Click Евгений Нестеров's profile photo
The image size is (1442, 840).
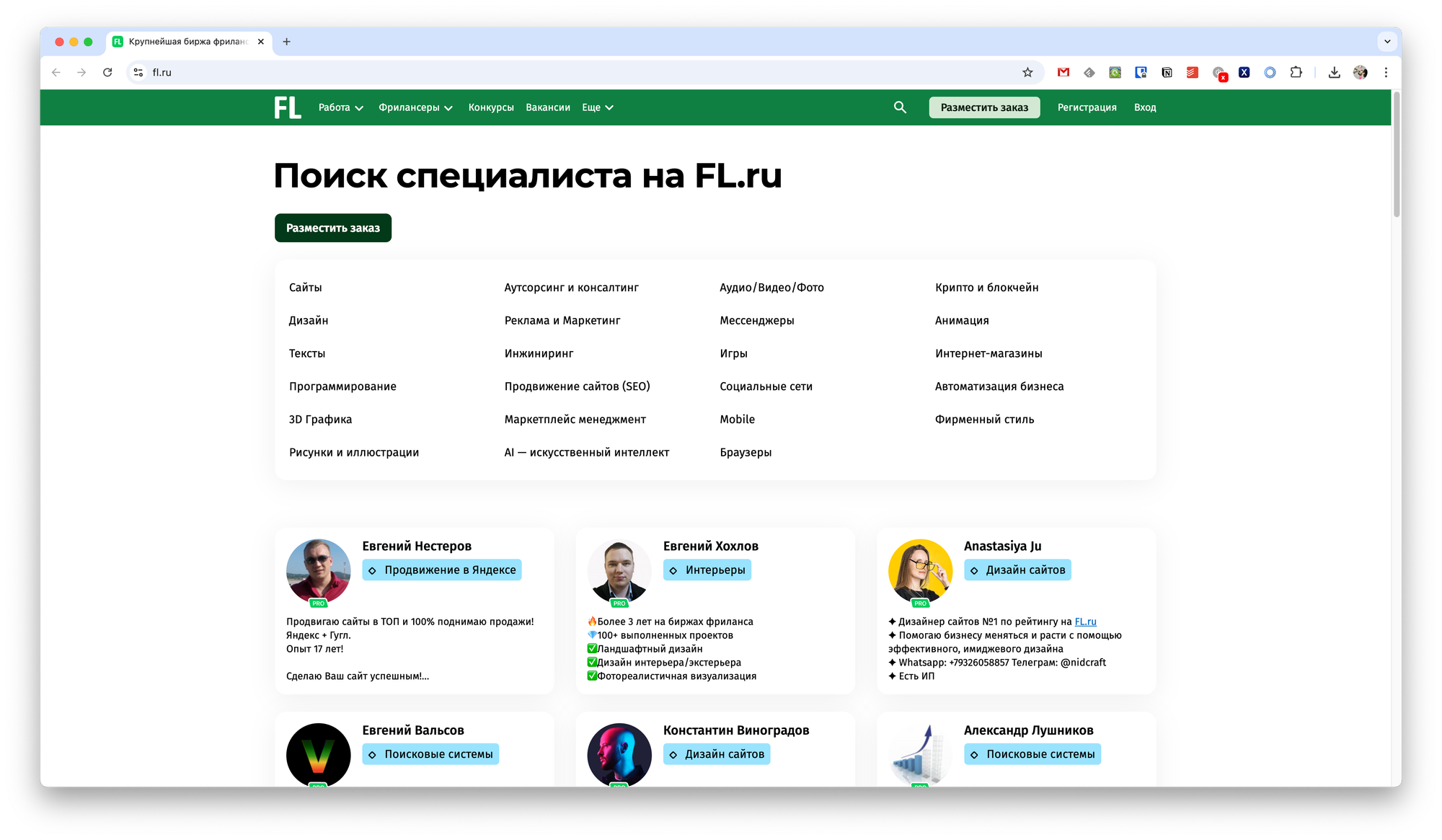click(318, 570)
